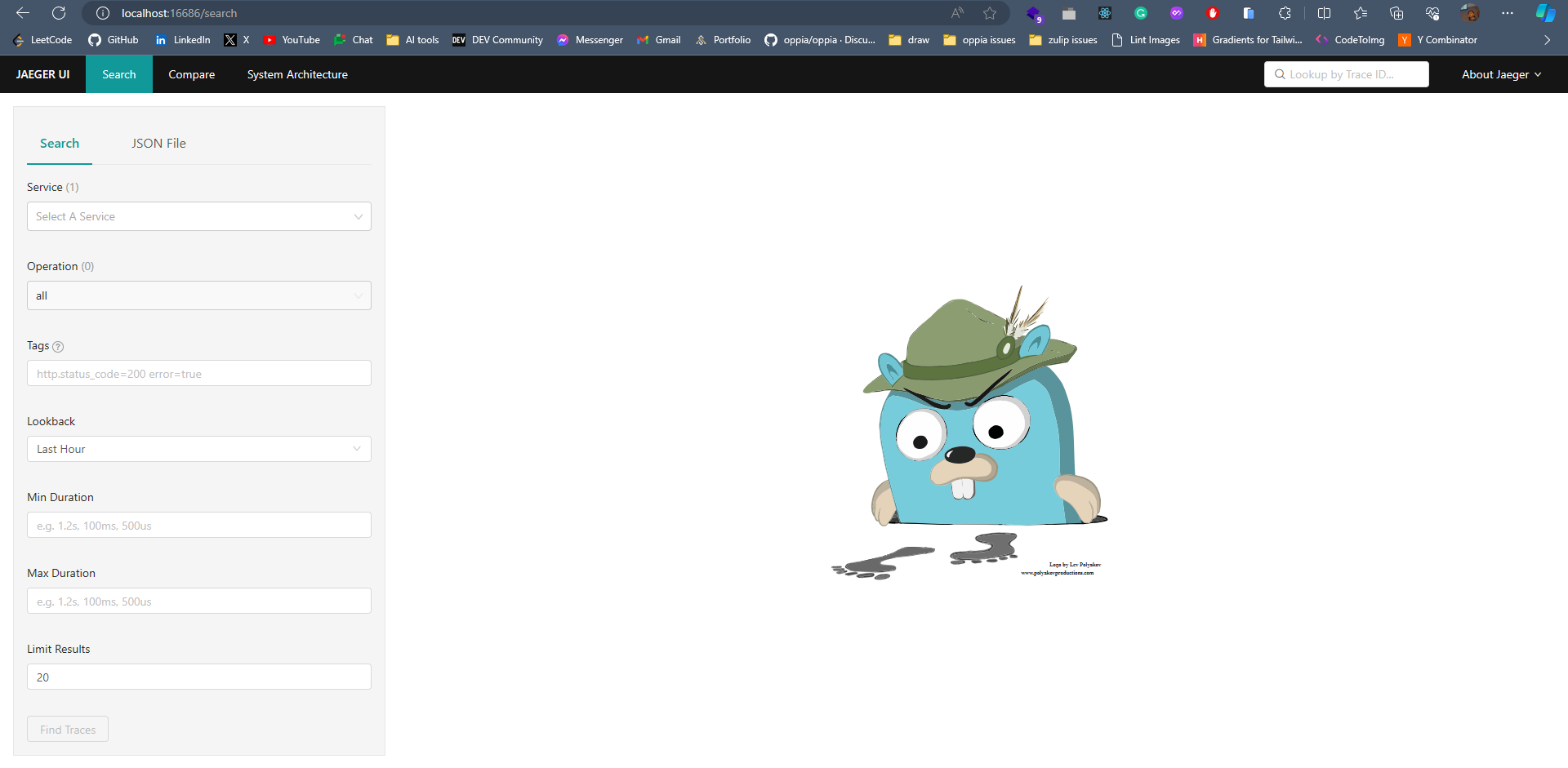Open the GitHub bookmark
Image resolution: width=1568 pixels, height=768 pixels.
pyautogui.click(x=114, y=40)
